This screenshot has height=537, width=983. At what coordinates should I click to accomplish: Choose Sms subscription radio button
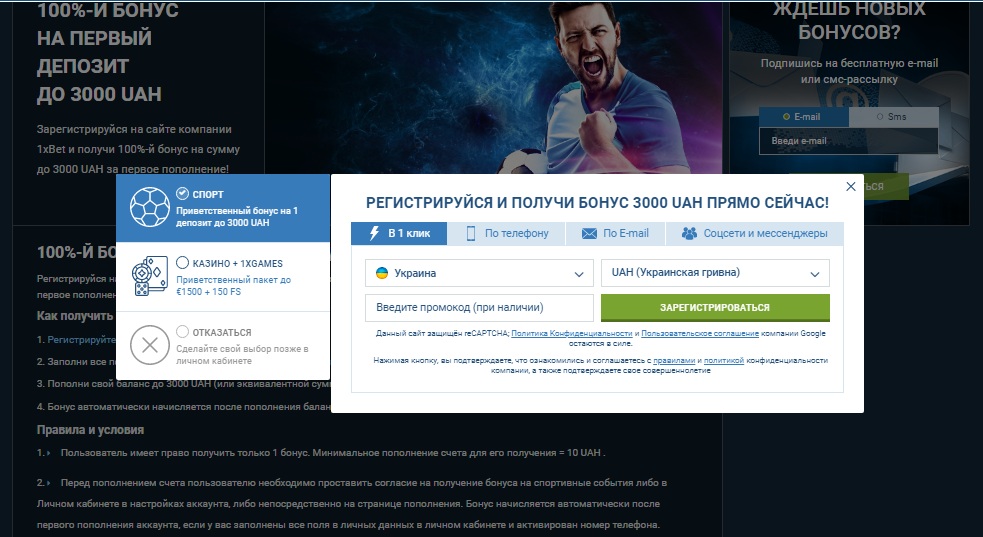pos(880,117)
